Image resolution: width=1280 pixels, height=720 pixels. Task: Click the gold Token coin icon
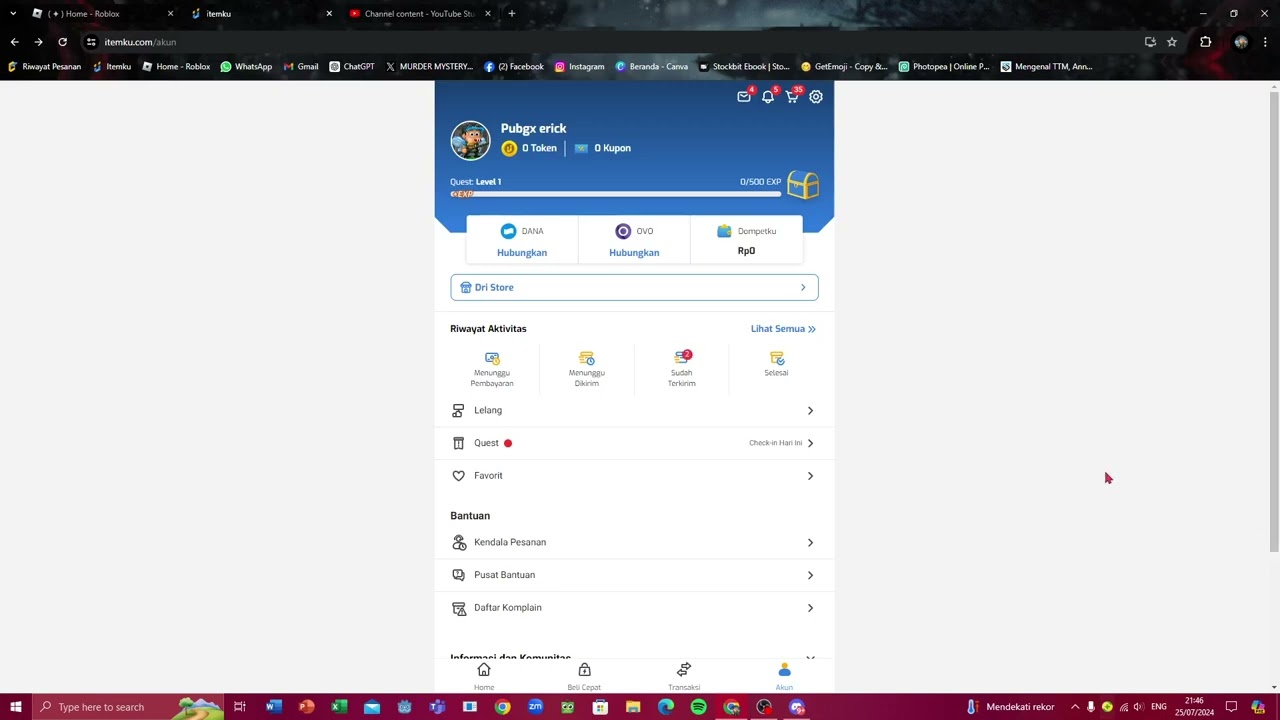[509, 148]
